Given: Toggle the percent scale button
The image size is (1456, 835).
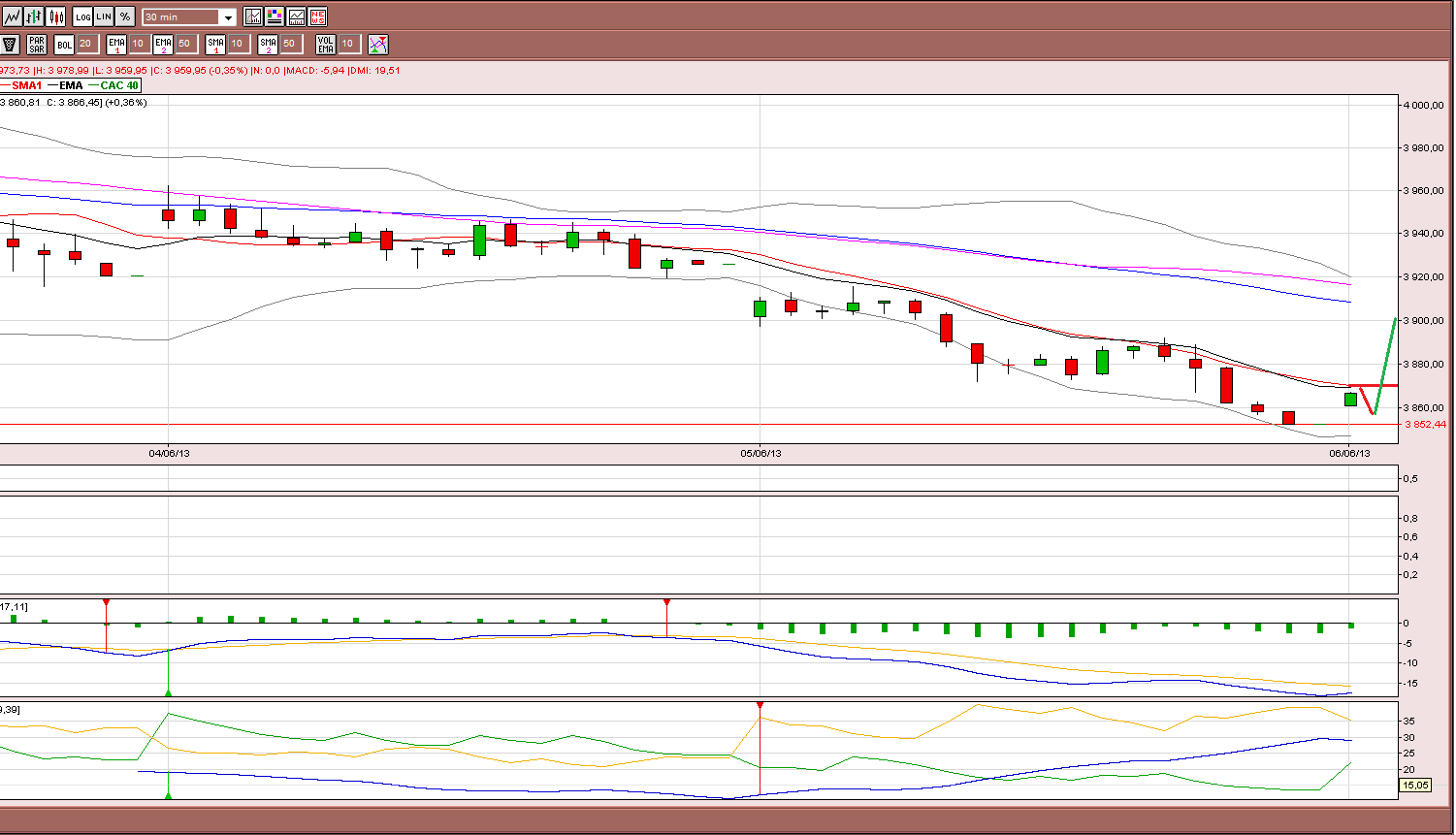Looking at the screenshot, I should (x=125, y=16).
